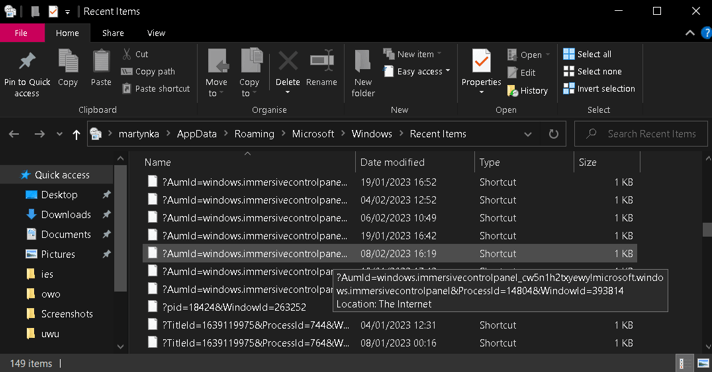Switch to large thumbnails view in status bar
This screenshot has width=712, height=372.
pos(703,363)
